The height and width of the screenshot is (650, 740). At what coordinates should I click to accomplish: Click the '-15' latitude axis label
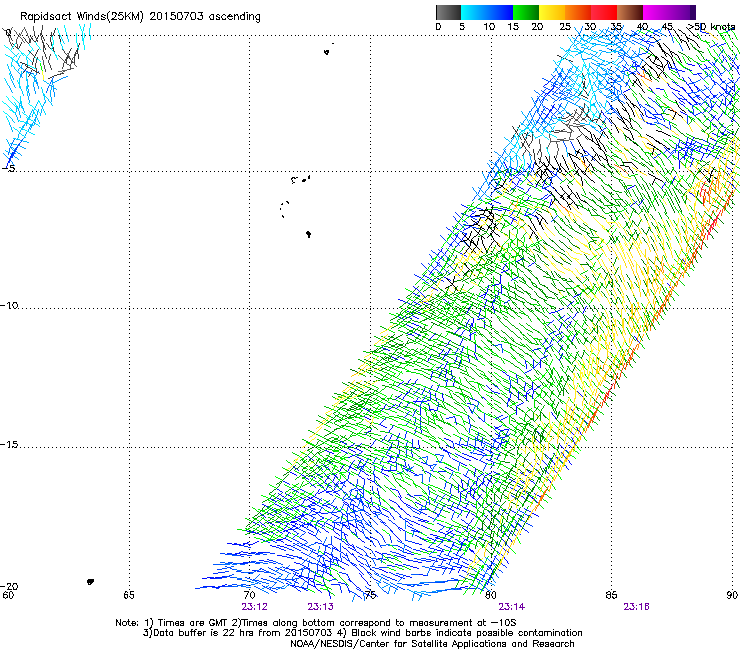(9, 444)
